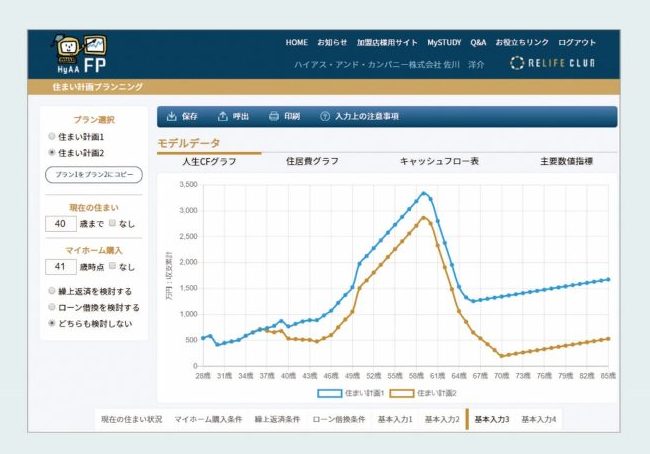Check なし box beside マイホーム購入 age

112,267
